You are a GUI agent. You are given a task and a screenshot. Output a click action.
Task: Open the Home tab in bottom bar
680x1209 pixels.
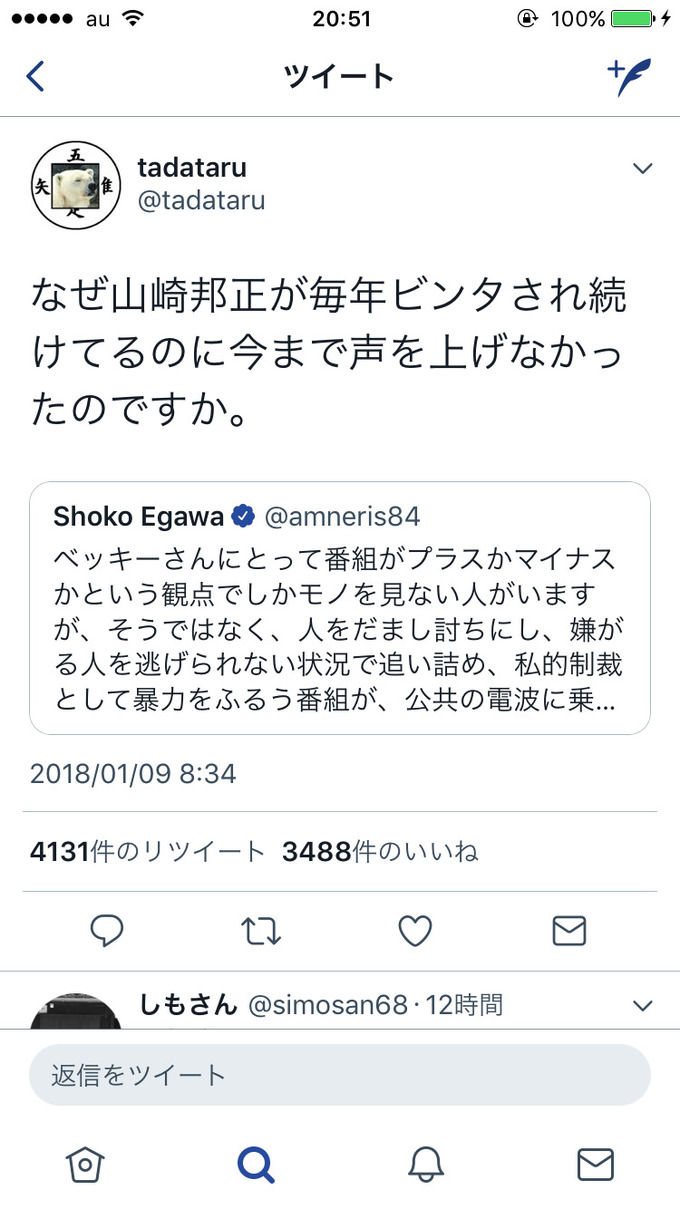[x=85, y=1164]
